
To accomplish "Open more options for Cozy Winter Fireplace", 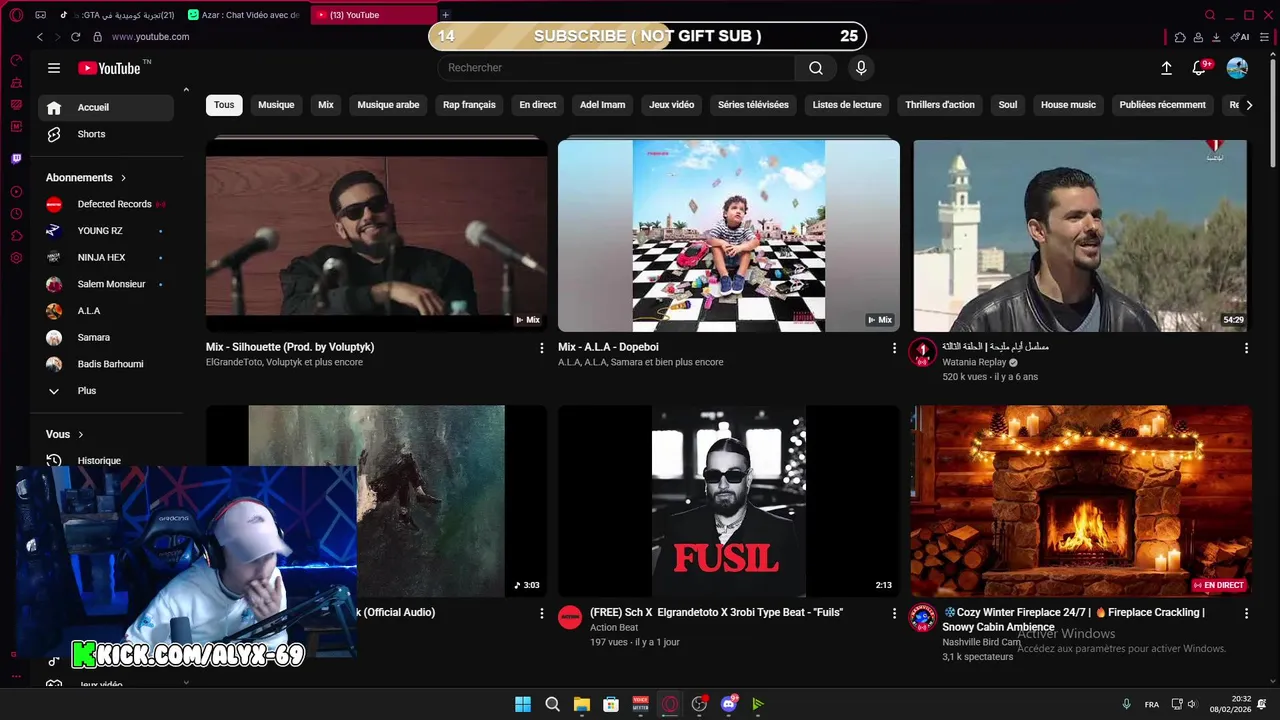I will coord(1246,613).
